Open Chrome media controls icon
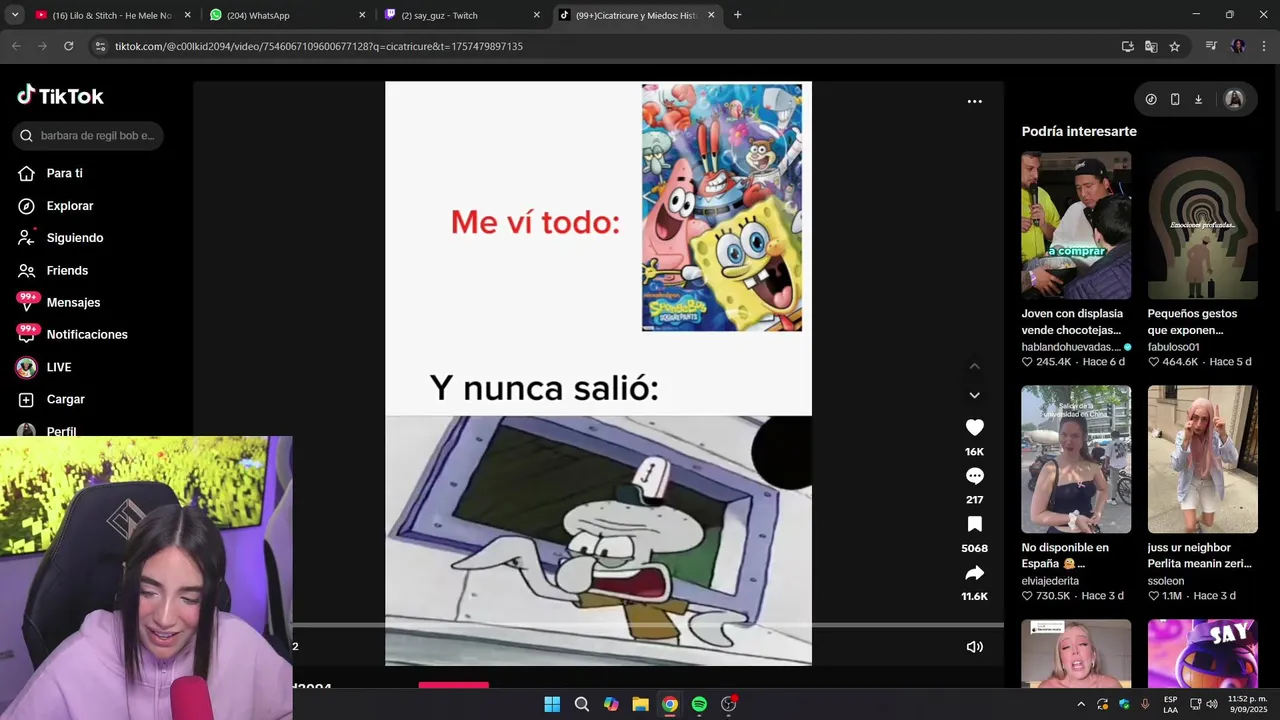This screenshot has width=1280, height=720. coord(1211,46)
